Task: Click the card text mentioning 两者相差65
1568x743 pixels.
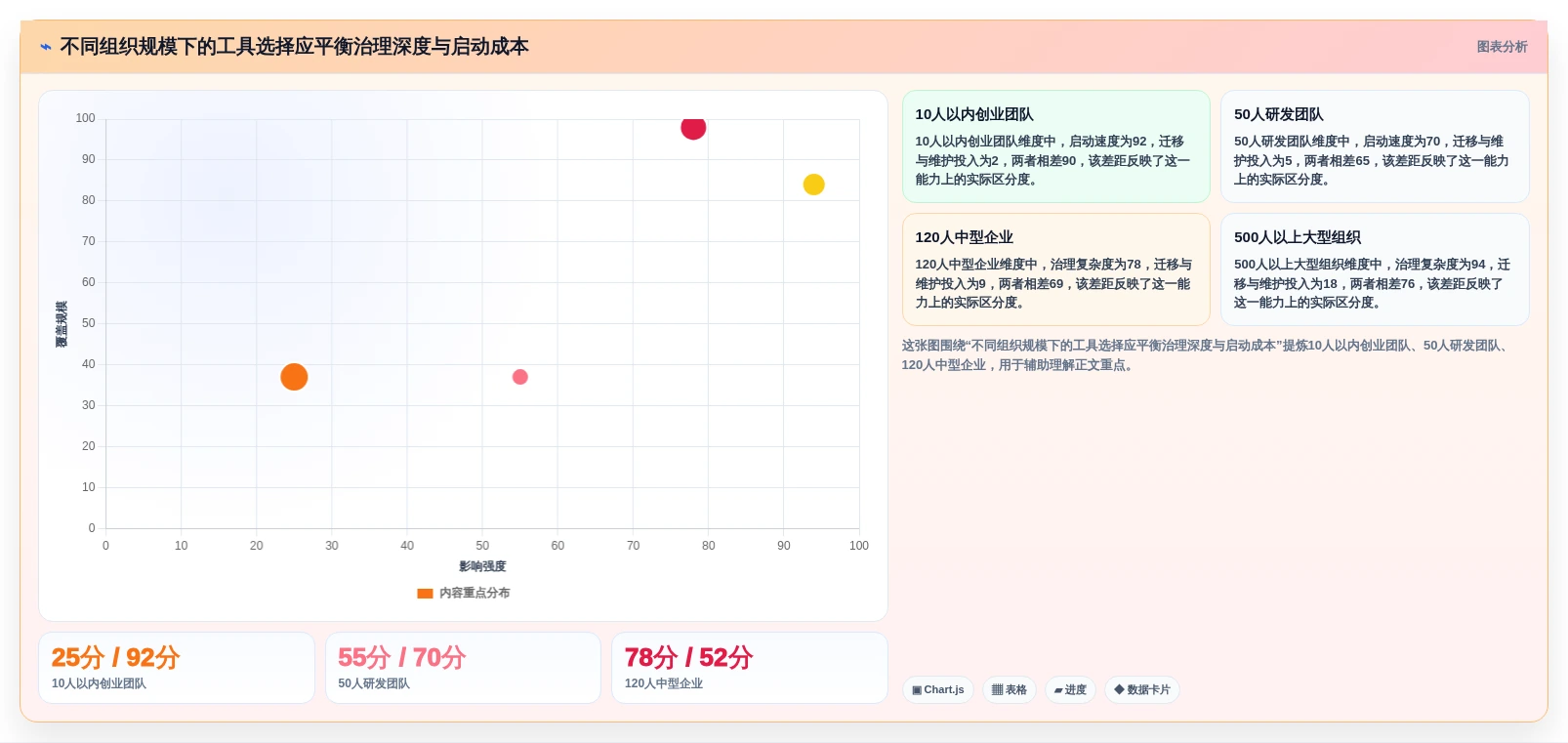Action: [x=1371, y=160]
